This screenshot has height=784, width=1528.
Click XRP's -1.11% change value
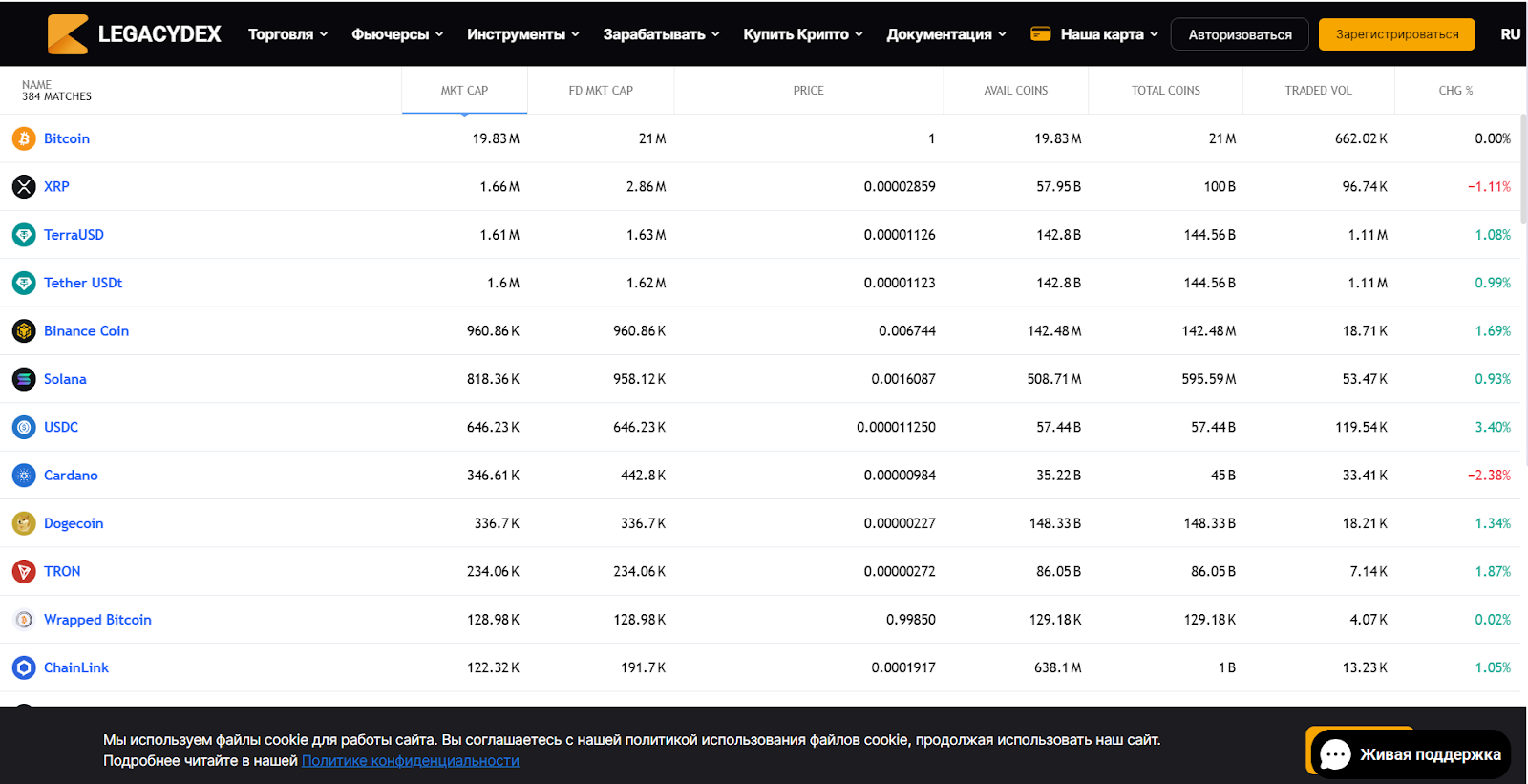(1489, 187)
